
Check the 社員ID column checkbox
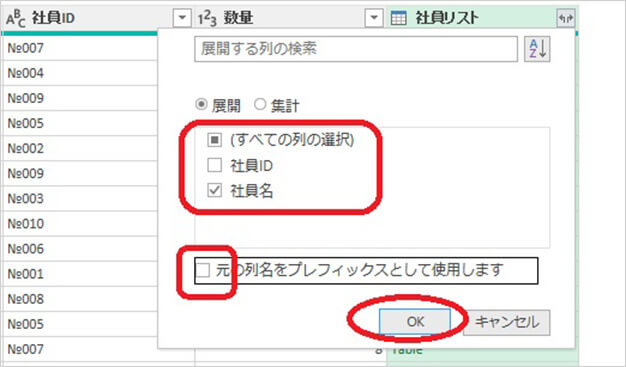coord(214,165)
